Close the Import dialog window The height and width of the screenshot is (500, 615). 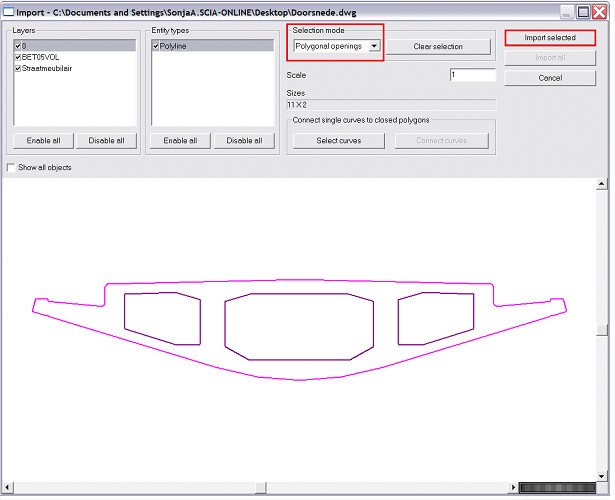(x=599, y=11)
